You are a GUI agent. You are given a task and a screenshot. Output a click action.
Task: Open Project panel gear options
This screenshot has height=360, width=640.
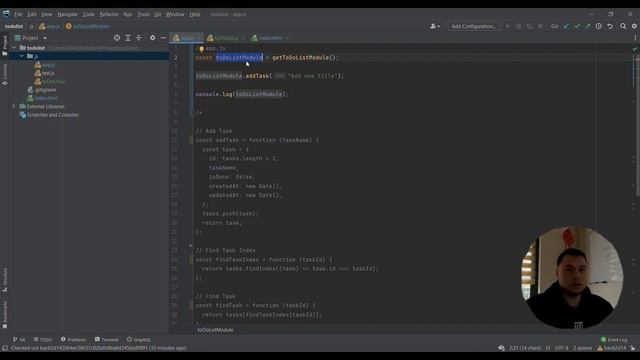click(152, 38)
